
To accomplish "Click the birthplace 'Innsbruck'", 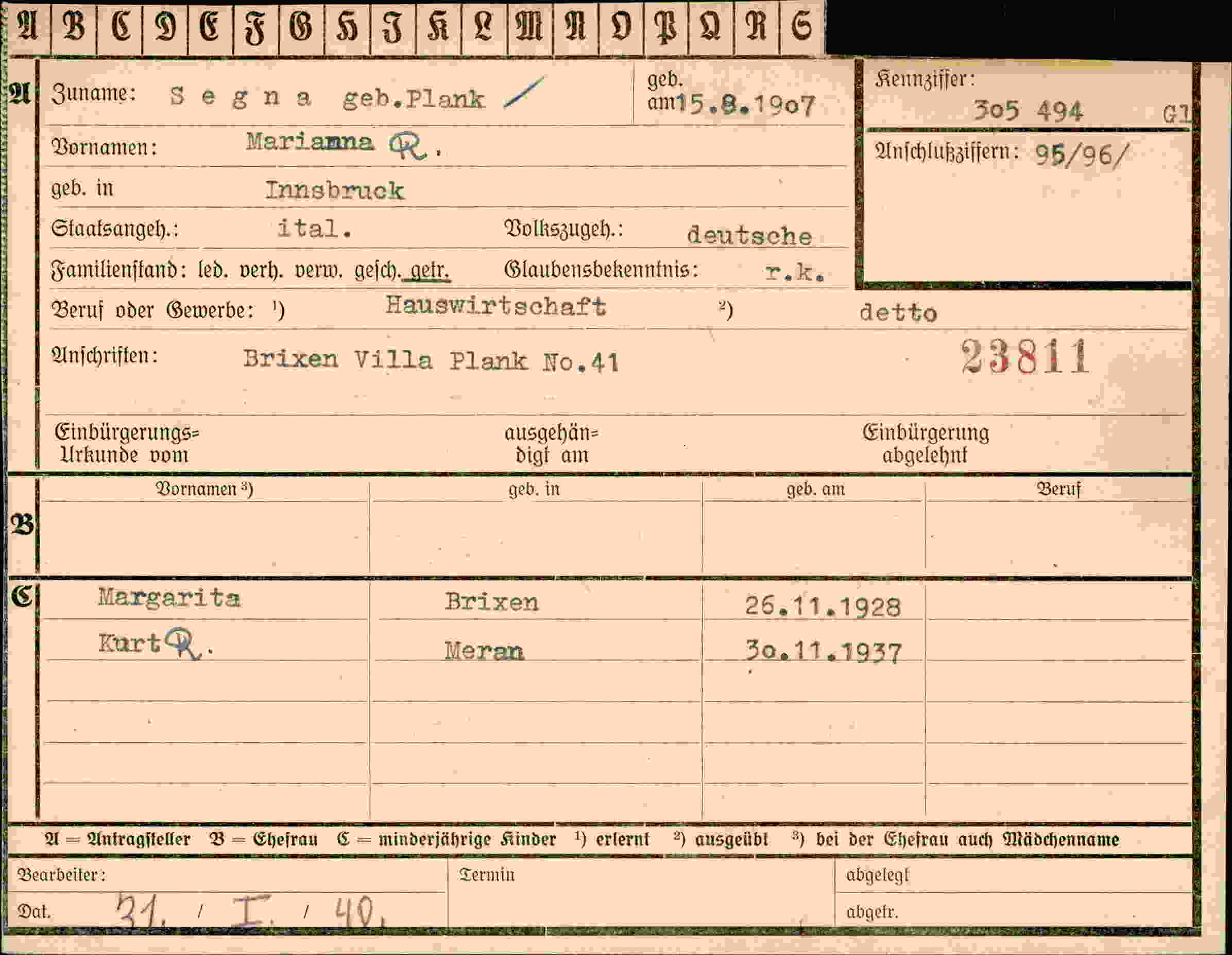I will pyautogui.click(x=334, y=190).
